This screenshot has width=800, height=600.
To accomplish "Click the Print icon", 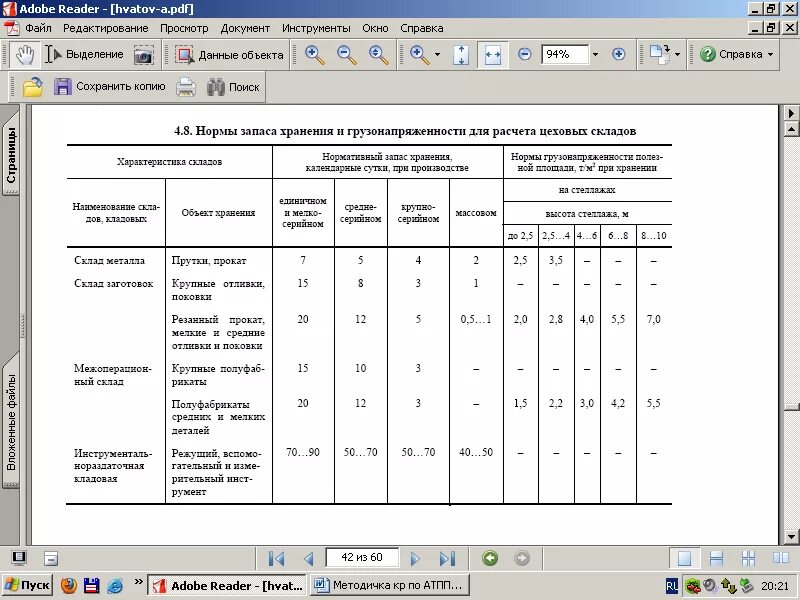I will [186, 87].
